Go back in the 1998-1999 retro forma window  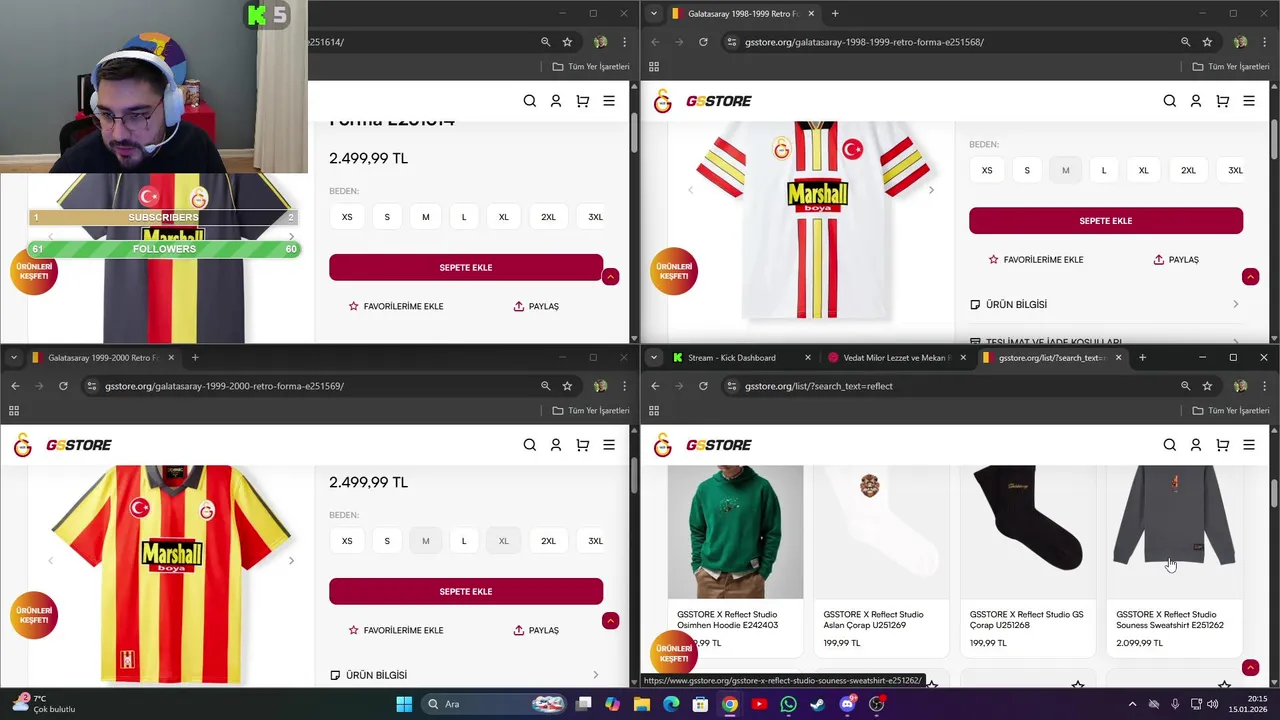pyautogui.click(x=655, y=42)
